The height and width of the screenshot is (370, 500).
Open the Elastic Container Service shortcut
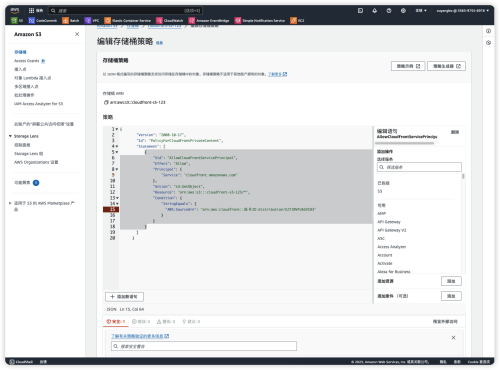pyautogui.click(x=128, y=21)
